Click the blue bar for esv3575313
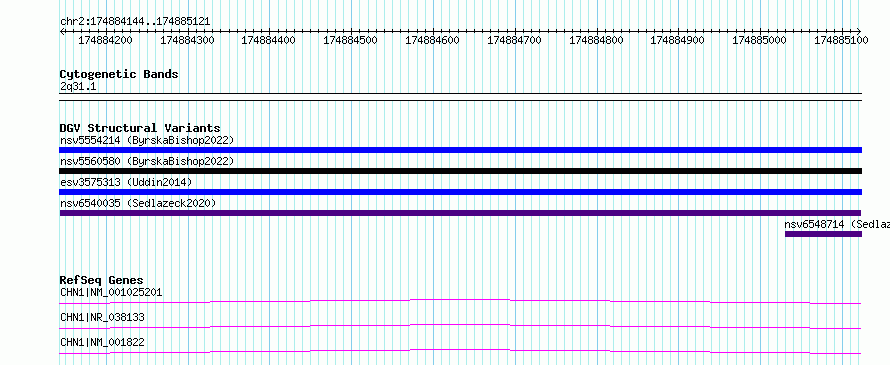This screenshot has width=890, height=365. pos(460,192)
